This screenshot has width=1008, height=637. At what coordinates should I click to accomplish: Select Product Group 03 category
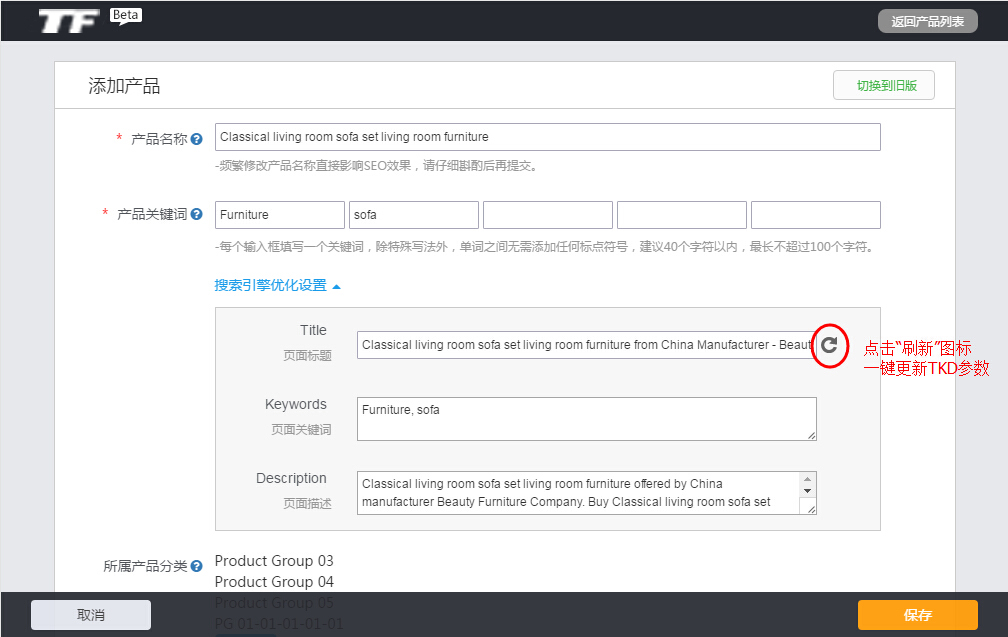point(274,561)
